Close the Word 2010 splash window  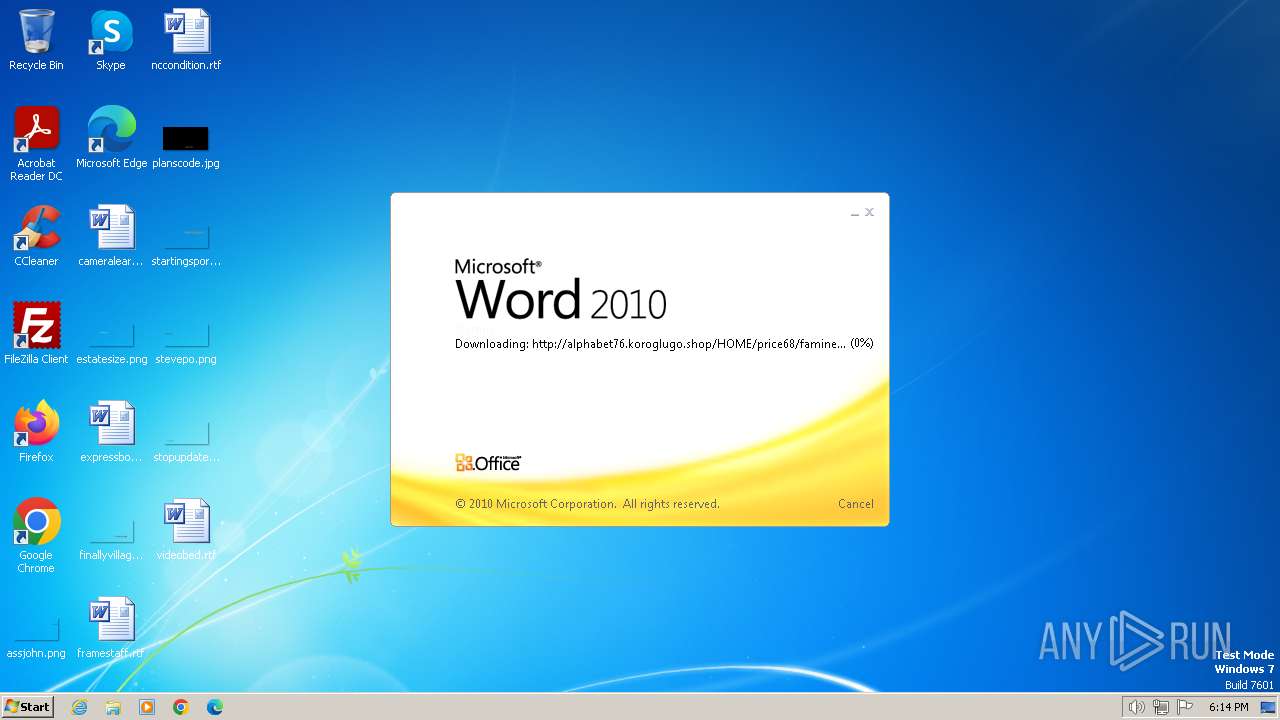869,212
